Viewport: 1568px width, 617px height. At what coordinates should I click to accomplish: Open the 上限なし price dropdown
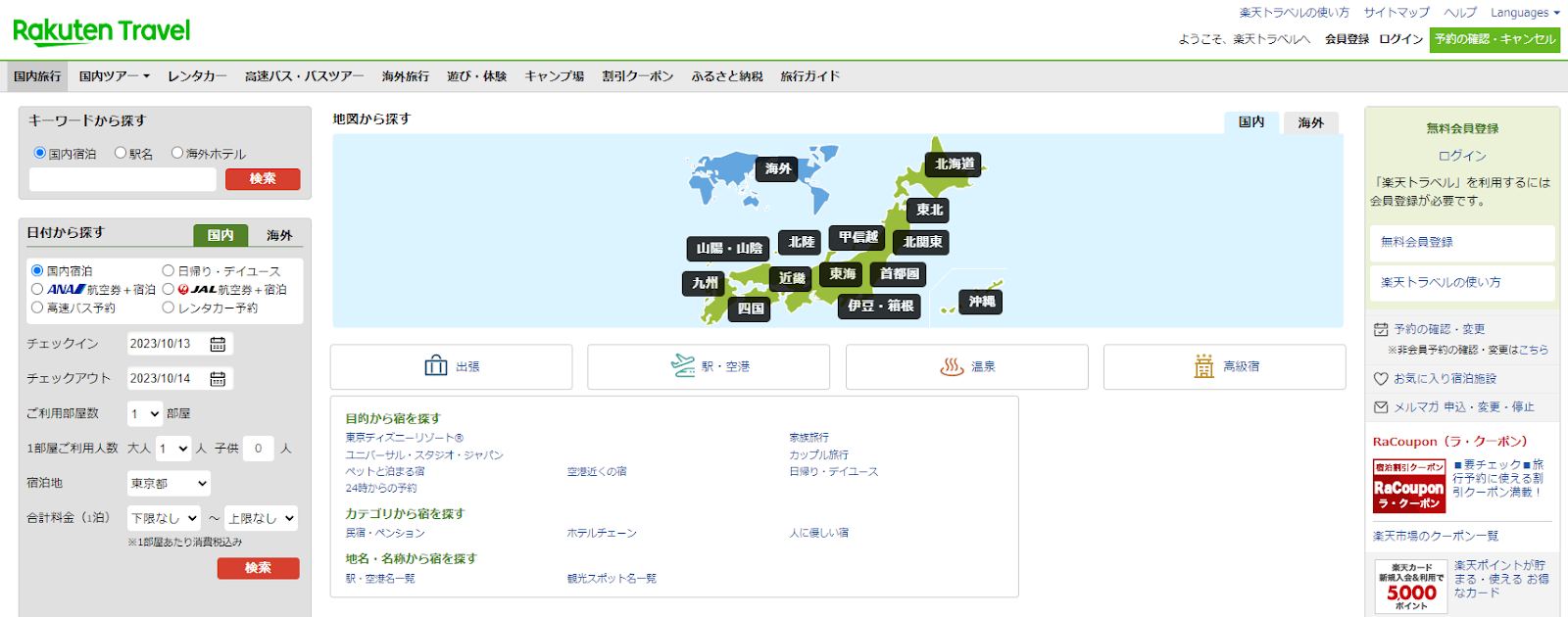tap(262, 518)
